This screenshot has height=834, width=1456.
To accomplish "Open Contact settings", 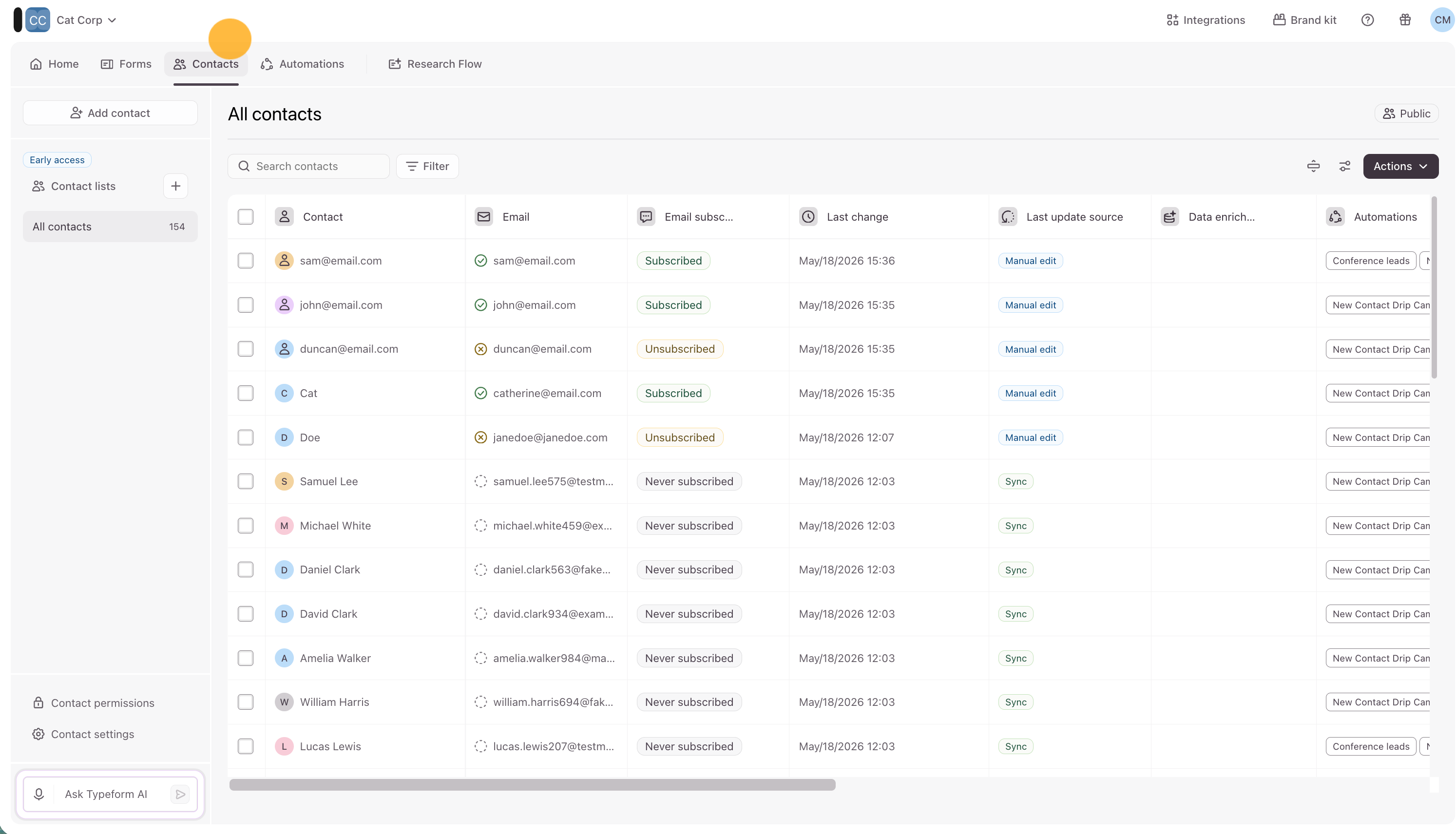I will 84,734.
